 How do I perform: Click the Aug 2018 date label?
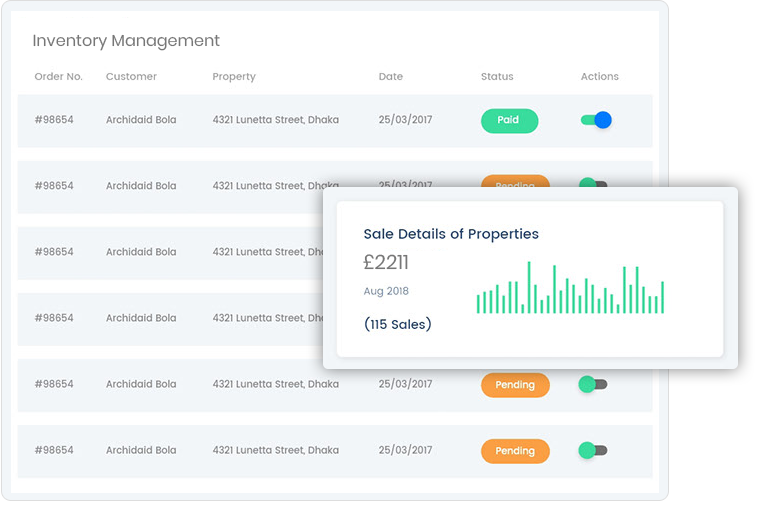pyautogui.click(x=386, y=291)
